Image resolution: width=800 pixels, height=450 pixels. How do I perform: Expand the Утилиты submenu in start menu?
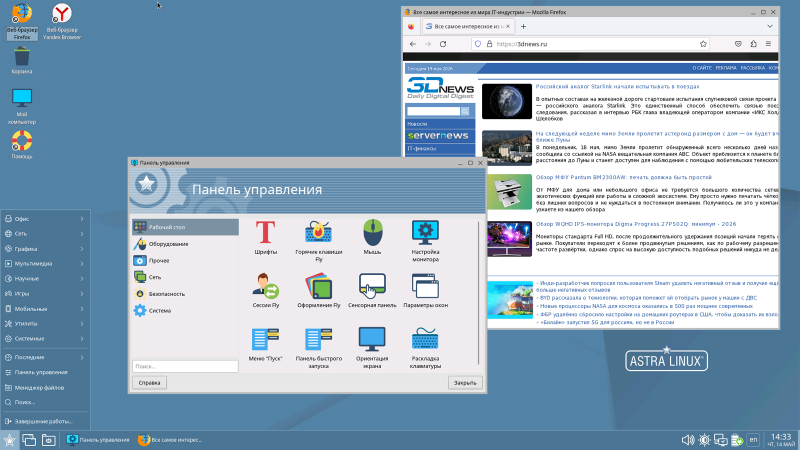[x=45, y=323]
